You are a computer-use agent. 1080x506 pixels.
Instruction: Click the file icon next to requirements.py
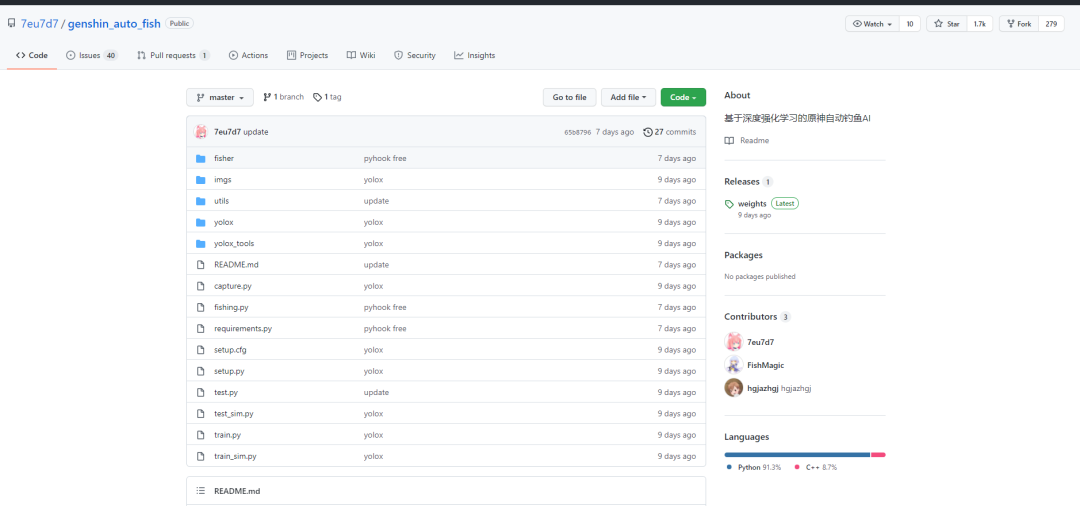[200, 328]
